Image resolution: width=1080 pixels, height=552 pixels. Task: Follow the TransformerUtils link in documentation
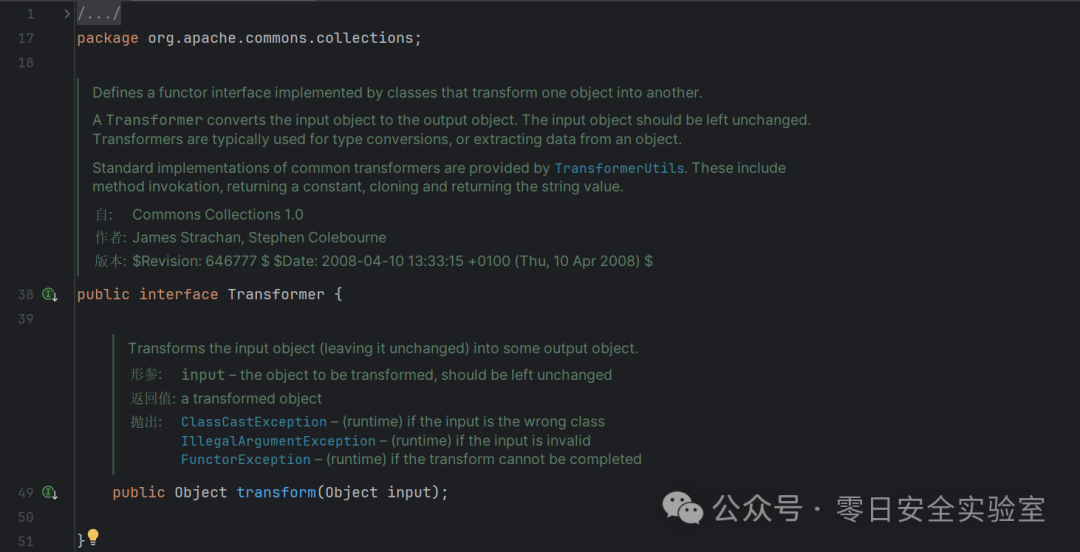click(x=619, y=168)
